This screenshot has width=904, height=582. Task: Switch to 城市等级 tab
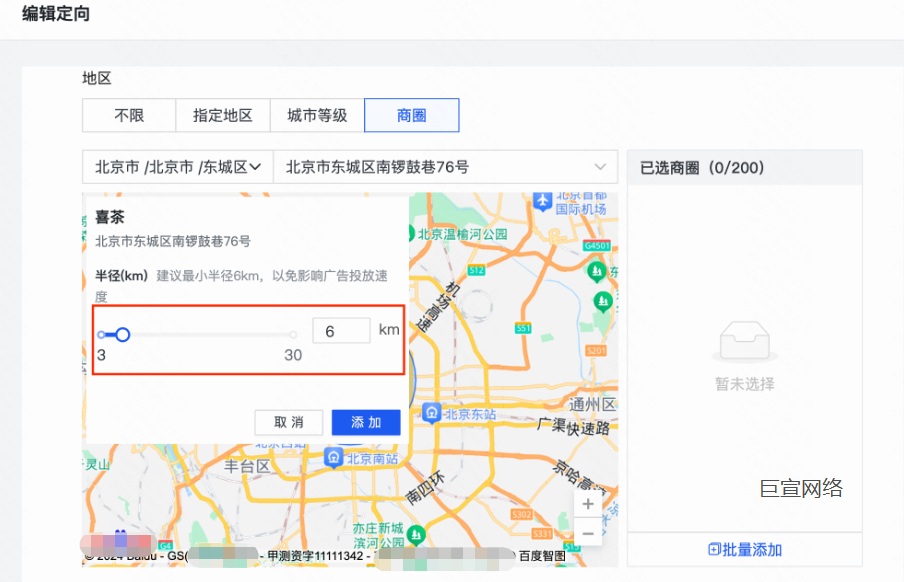[317, 115]
